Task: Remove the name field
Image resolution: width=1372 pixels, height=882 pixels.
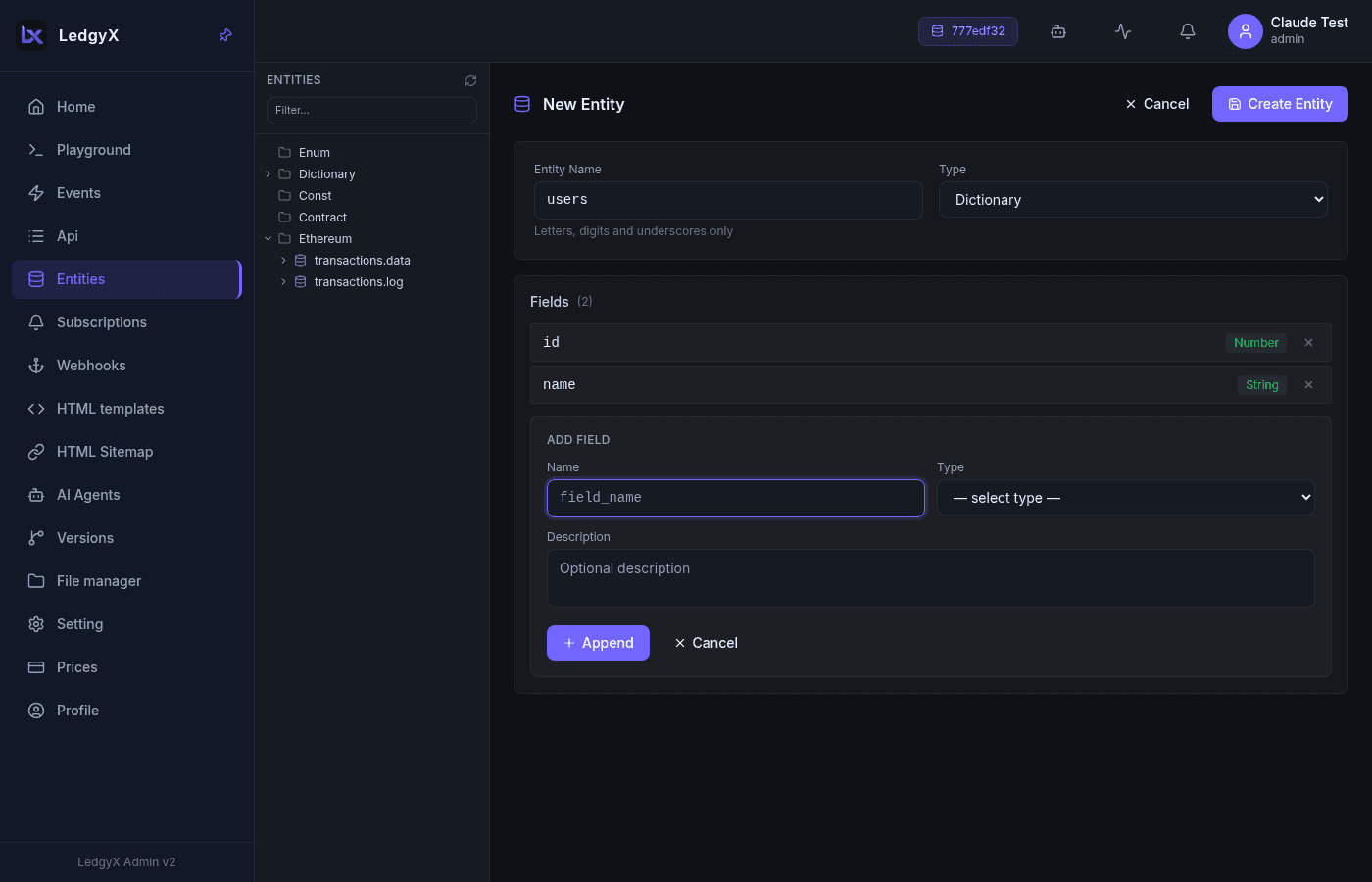Action: coord(1308,385)
